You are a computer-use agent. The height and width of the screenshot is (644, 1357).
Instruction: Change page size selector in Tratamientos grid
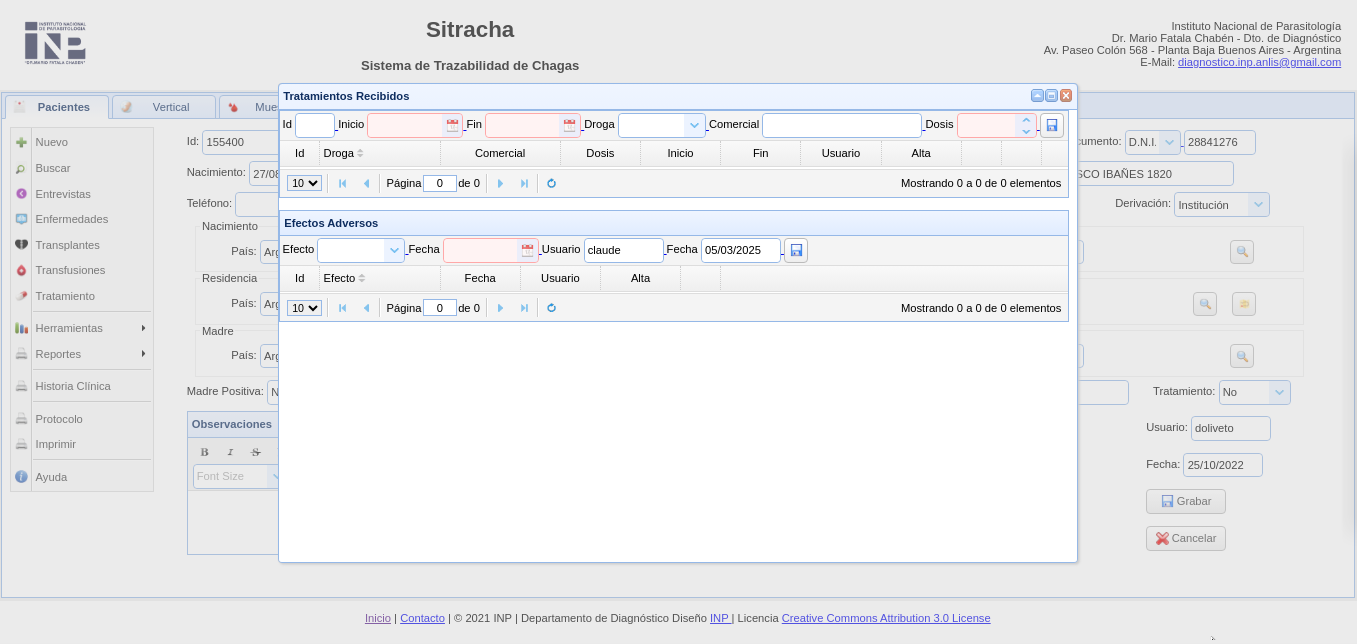(x=304, y=183)
